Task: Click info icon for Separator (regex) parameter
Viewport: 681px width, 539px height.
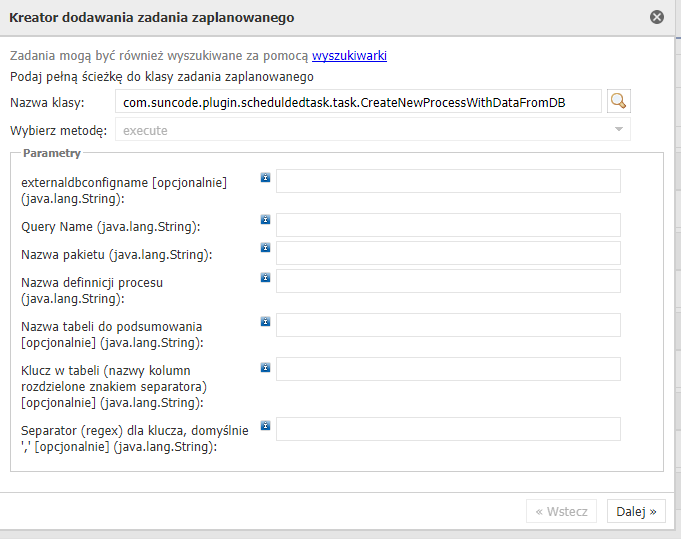Action: pos(265,425)
